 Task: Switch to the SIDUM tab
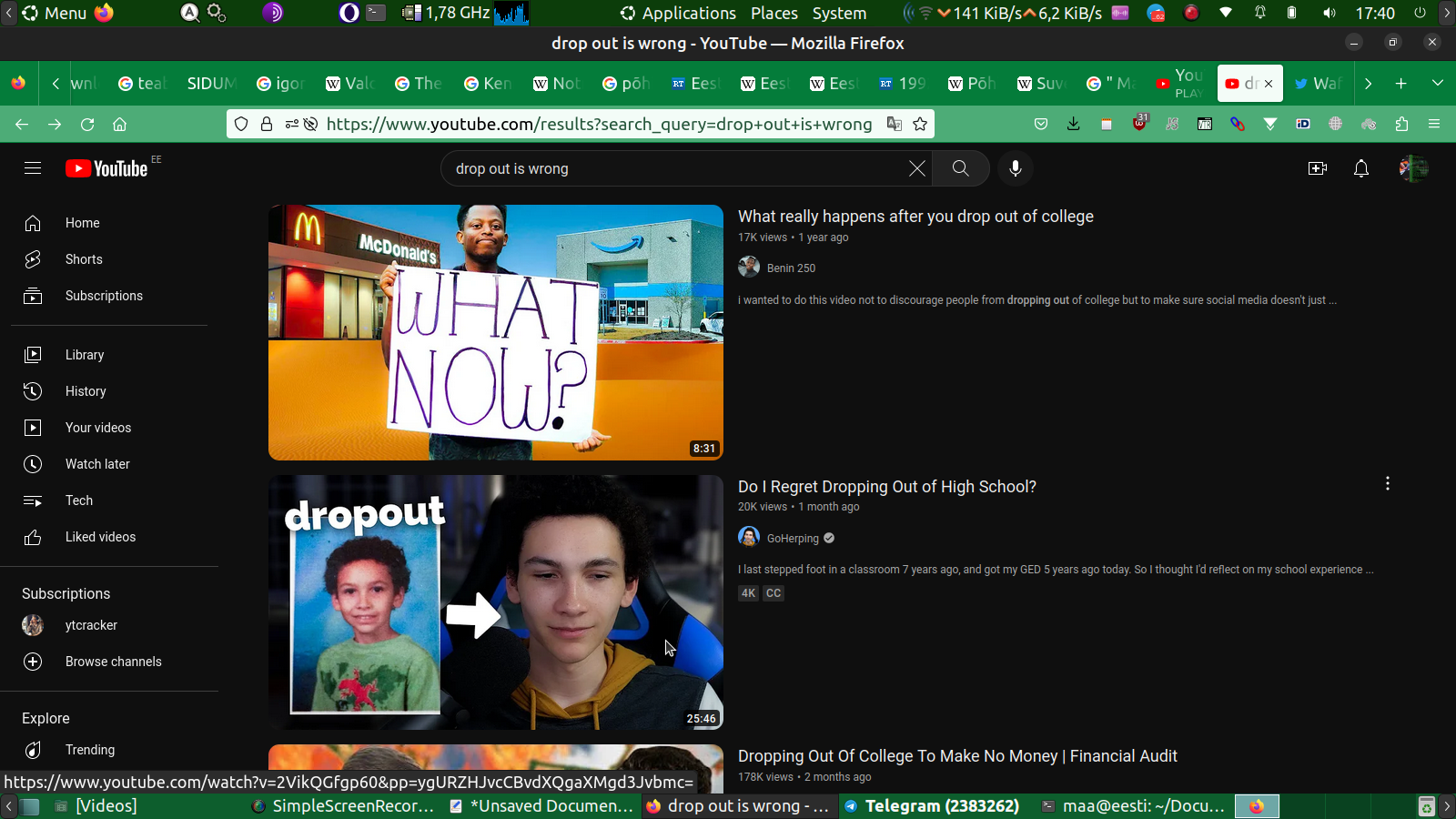pyautogui.click(x=211, y=84)
